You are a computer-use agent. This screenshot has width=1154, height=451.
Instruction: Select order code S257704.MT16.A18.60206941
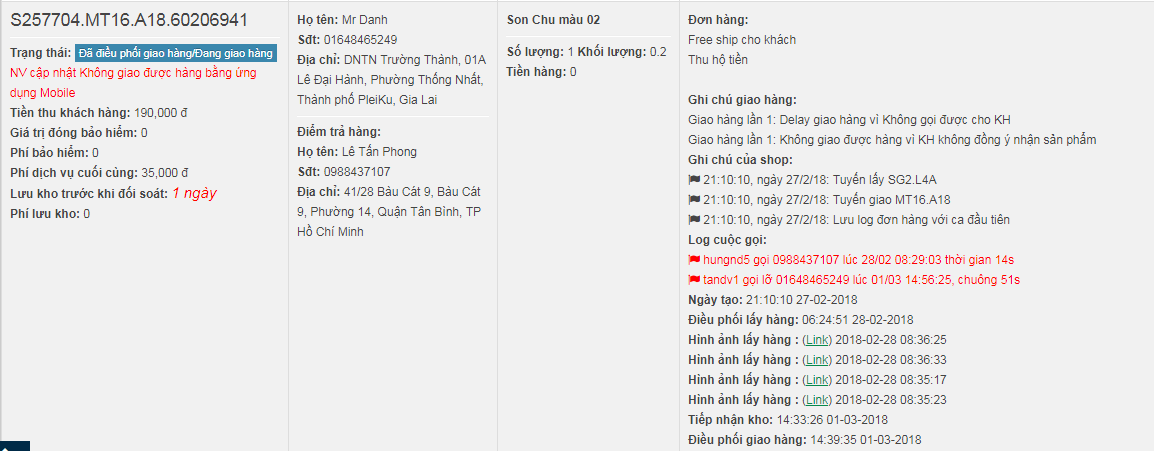[x=129, y=20]
